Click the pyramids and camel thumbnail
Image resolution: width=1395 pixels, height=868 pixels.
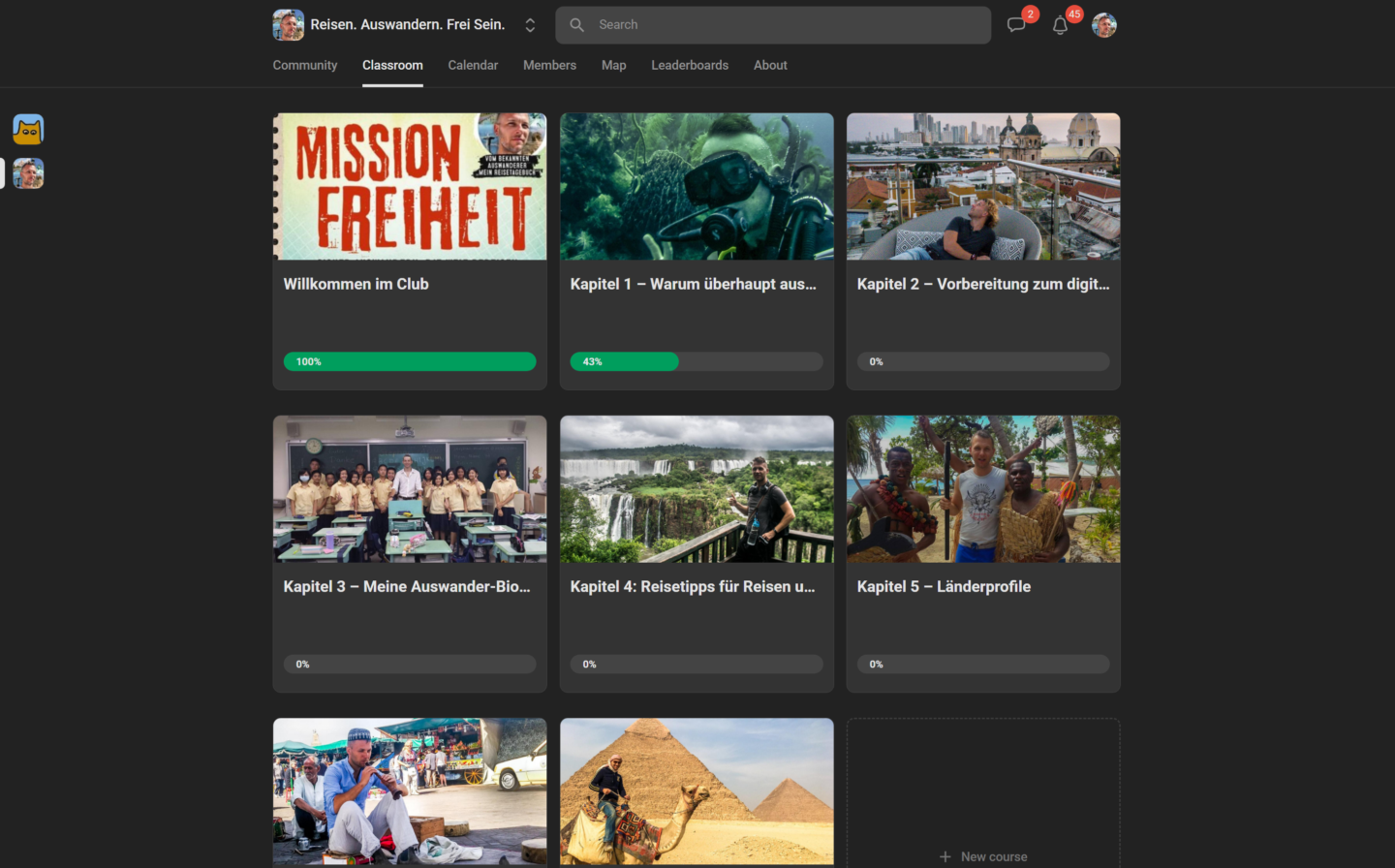point(697,791)
